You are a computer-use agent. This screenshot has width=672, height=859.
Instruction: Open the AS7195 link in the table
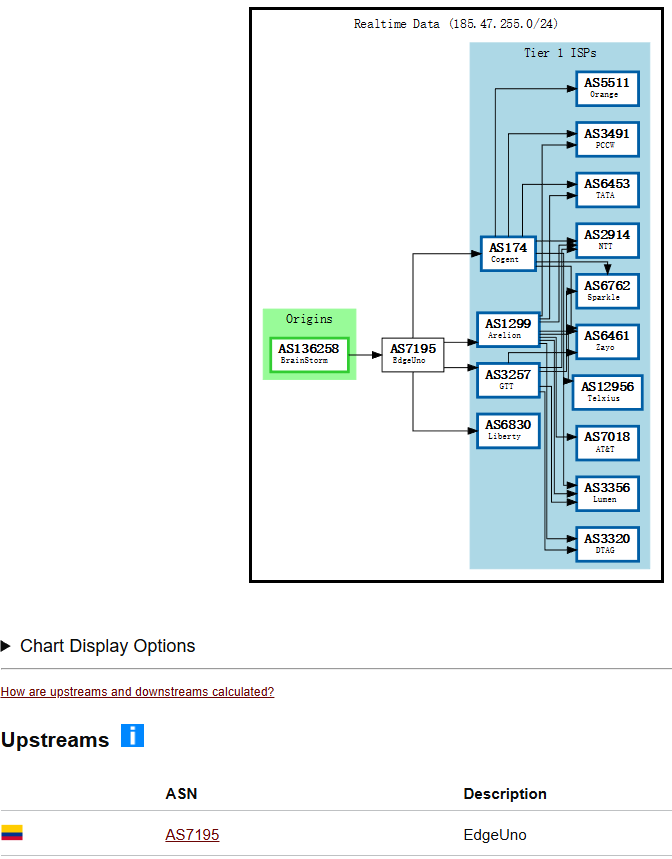pyautogui.click(x=192, y=835)
